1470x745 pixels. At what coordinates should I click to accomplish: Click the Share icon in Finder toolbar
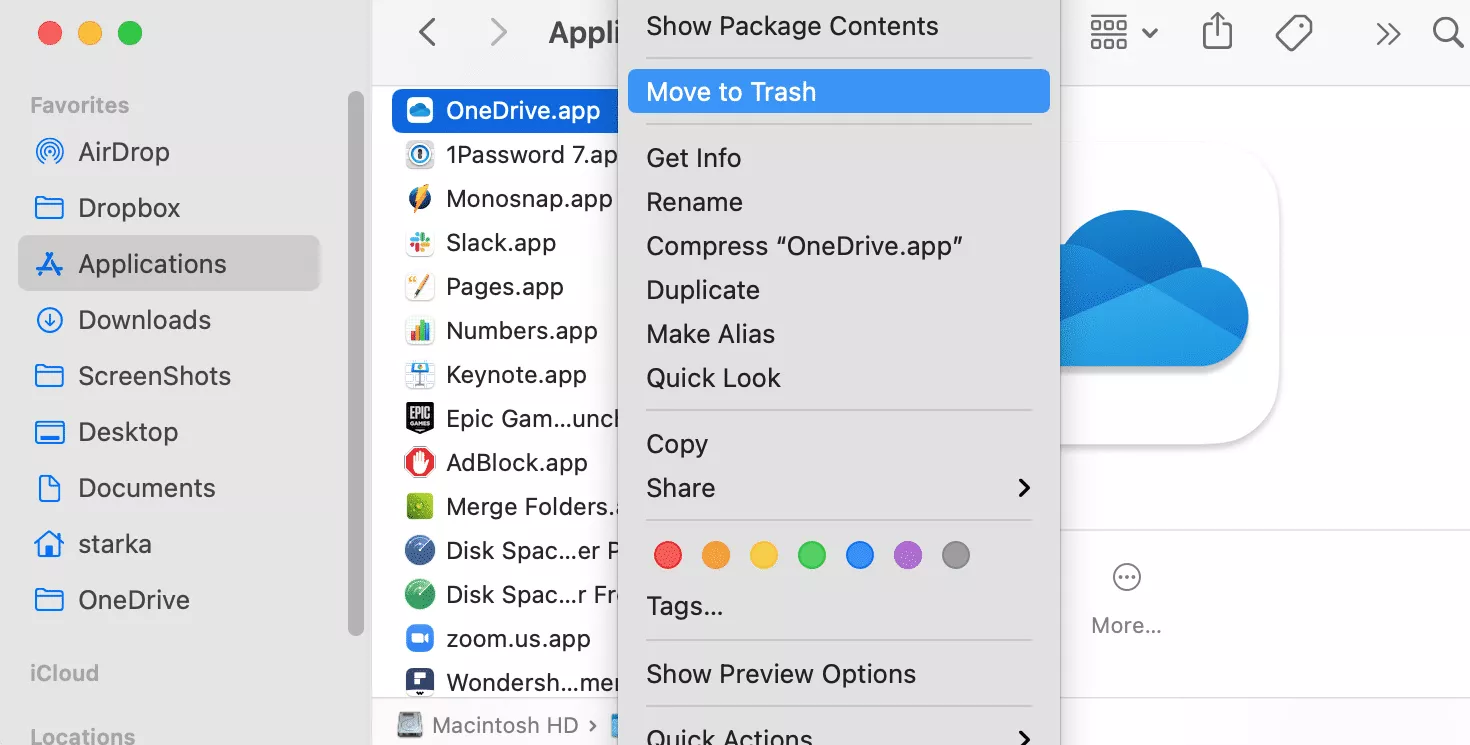coord(1216,33)
